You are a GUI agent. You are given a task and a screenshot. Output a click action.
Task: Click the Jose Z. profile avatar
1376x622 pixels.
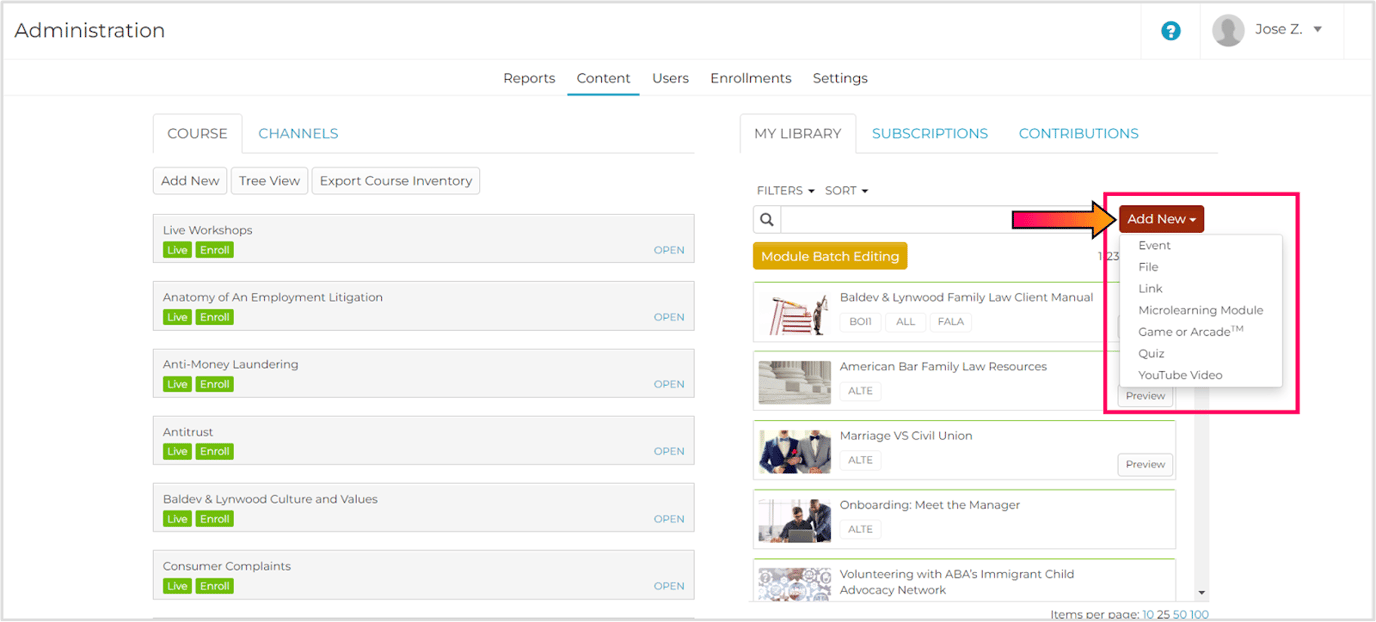[1228, 30]
